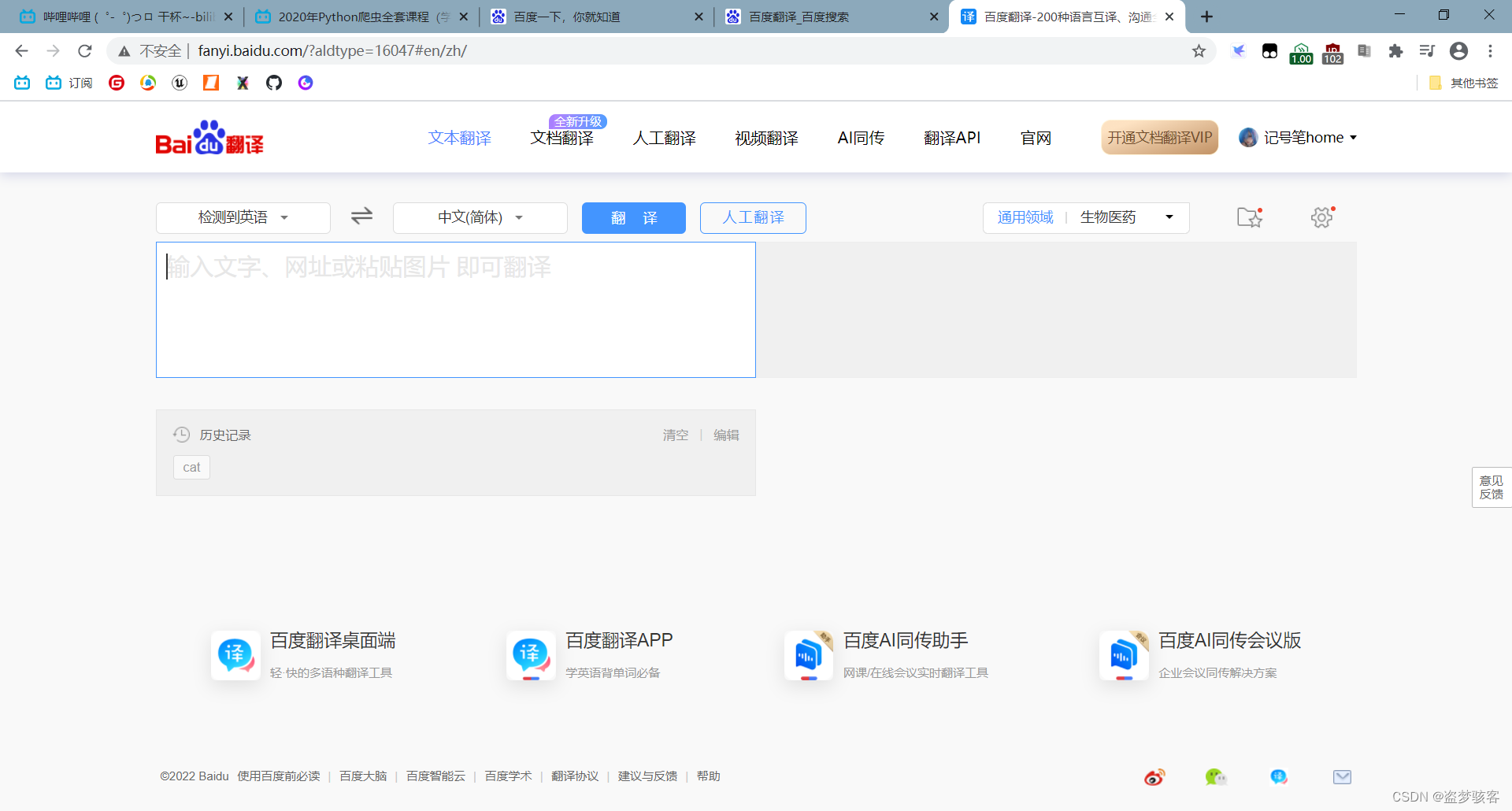This screenshot has height=811, width=1512.
Task: Click the blue 翻译 translate button
Action: [634, 218]
